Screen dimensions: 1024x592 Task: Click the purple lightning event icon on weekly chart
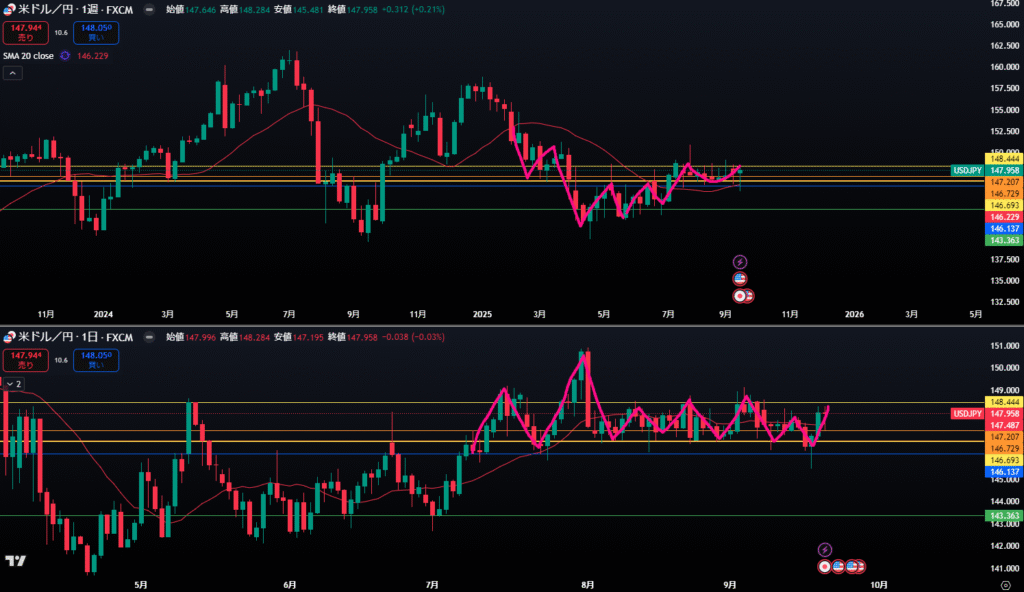[741, 260]
